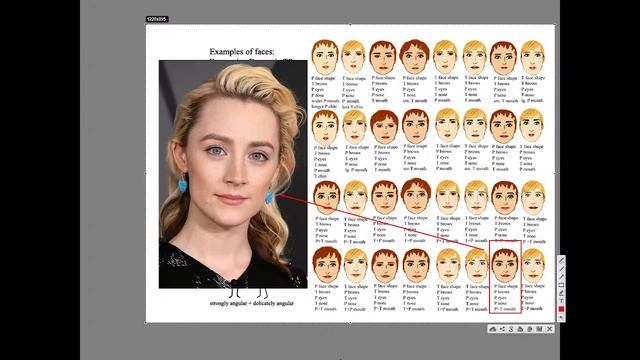Select the Text tool
This screenshot has height=360, width=640.
(561, 301)
